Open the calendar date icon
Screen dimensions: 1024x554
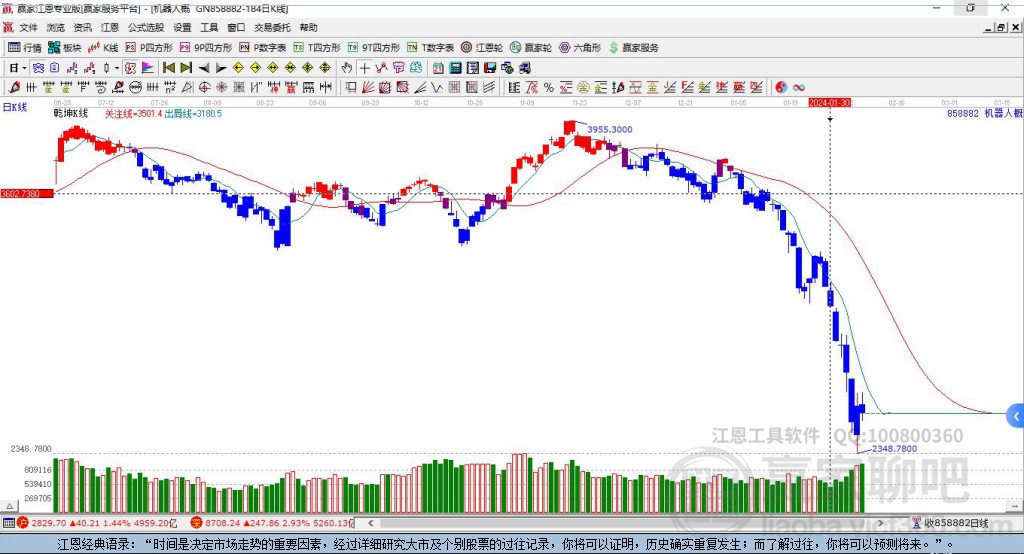438,68
